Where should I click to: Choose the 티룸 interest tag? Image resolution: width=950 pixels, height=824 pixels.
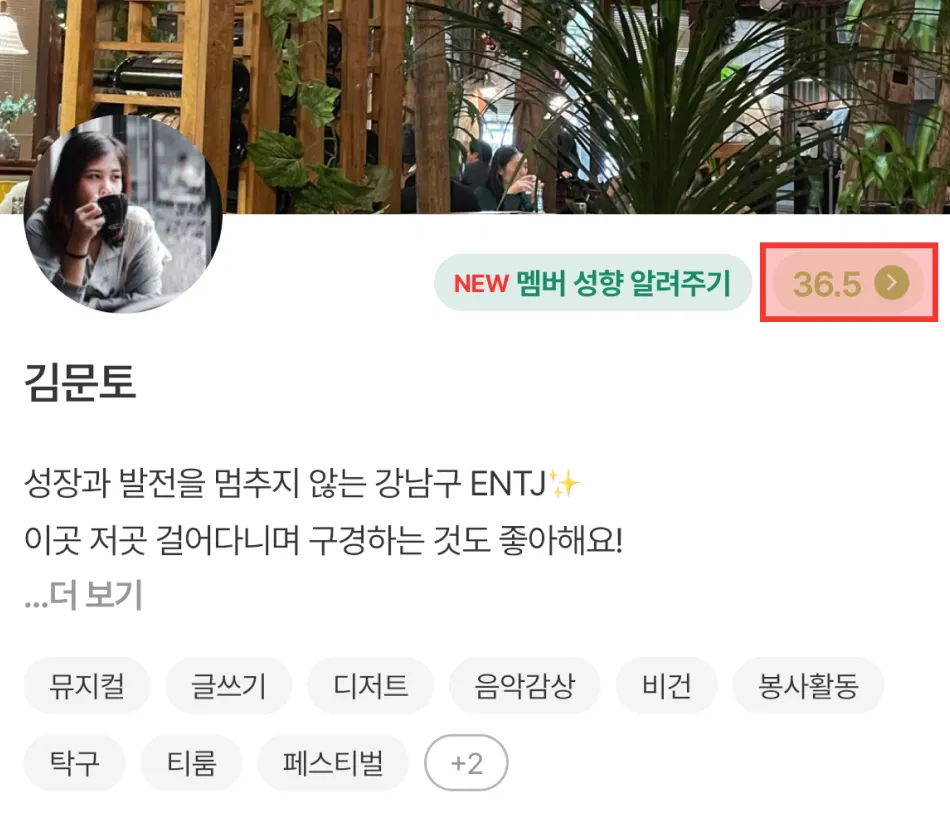tap(191, 763)
